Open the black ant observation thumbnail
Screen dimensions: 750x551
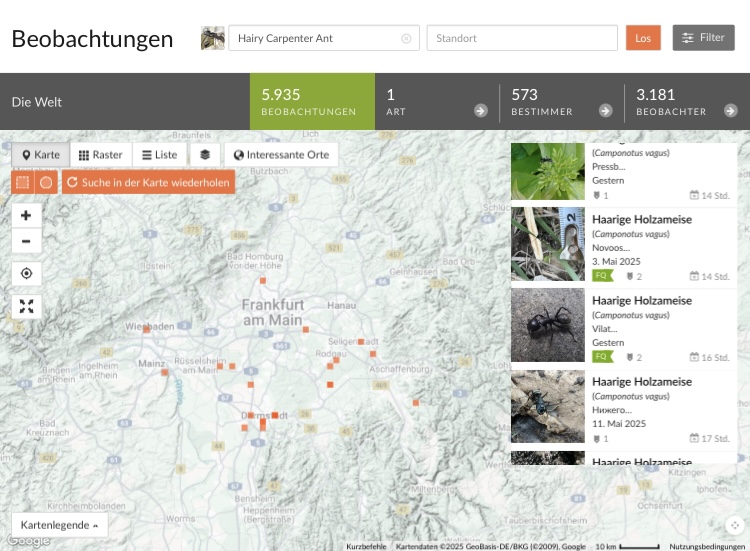coord(548,325)
